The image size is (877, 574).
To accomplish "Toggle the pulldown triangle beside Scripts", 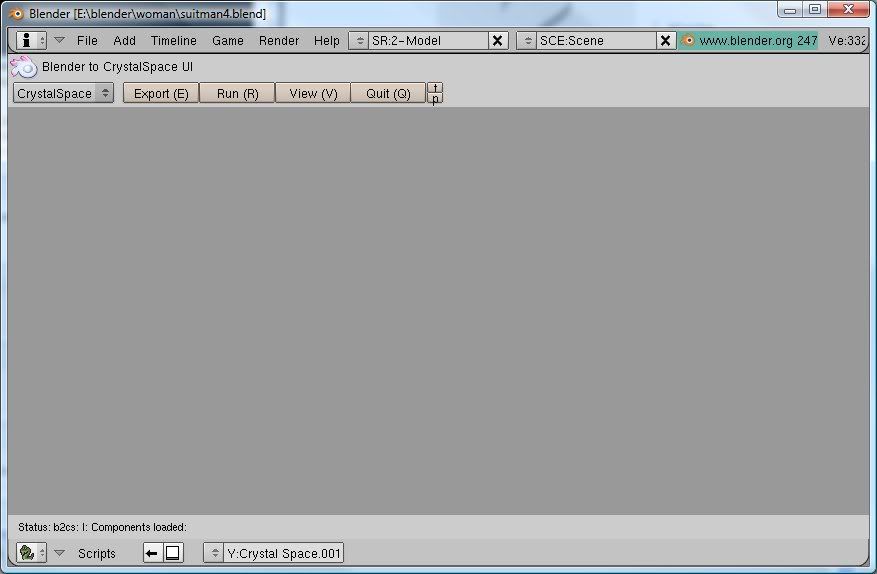I will click(x=59, y=553).
